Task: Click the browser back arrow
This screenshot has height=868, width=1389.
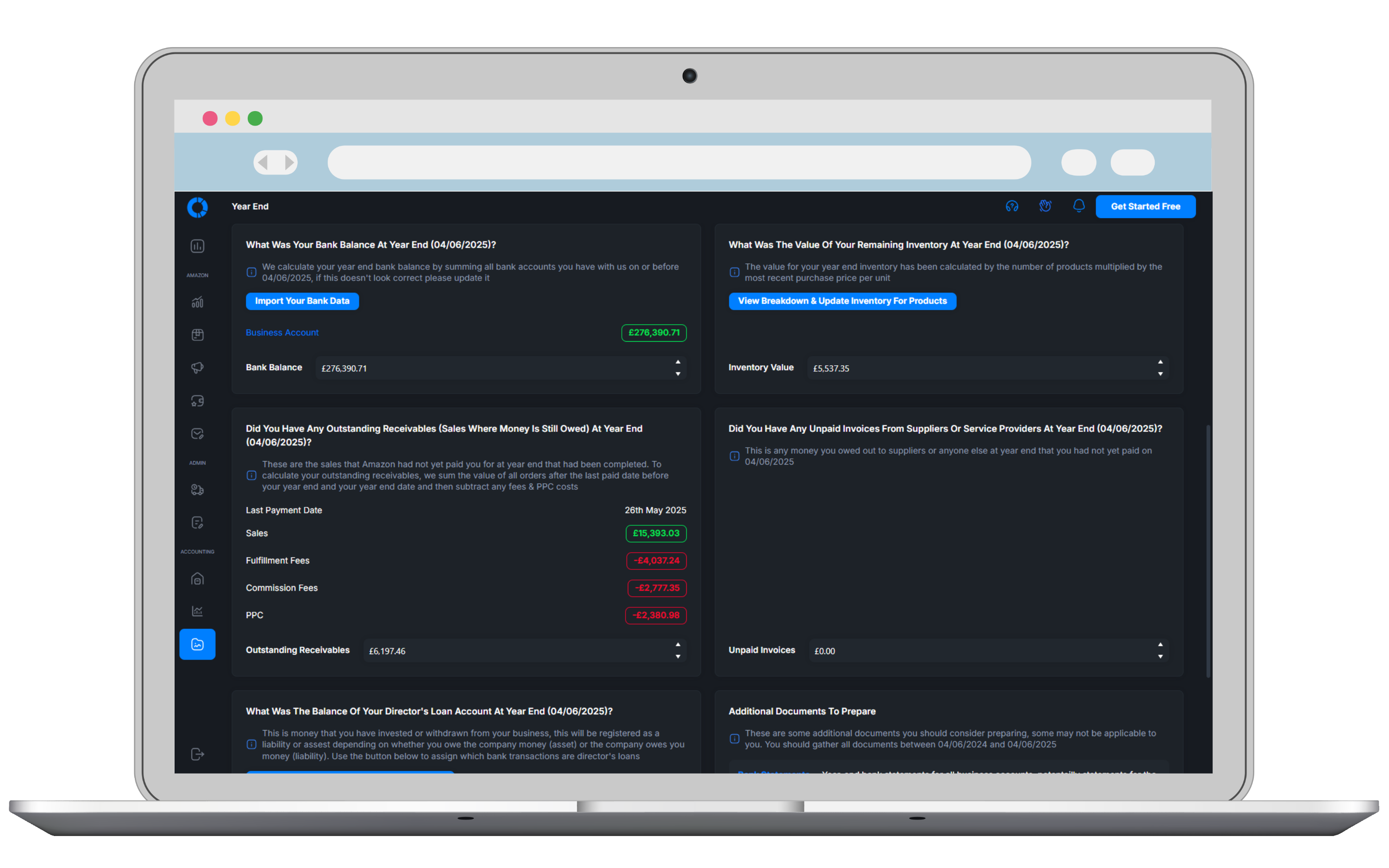Action: (x=263, y=162)
